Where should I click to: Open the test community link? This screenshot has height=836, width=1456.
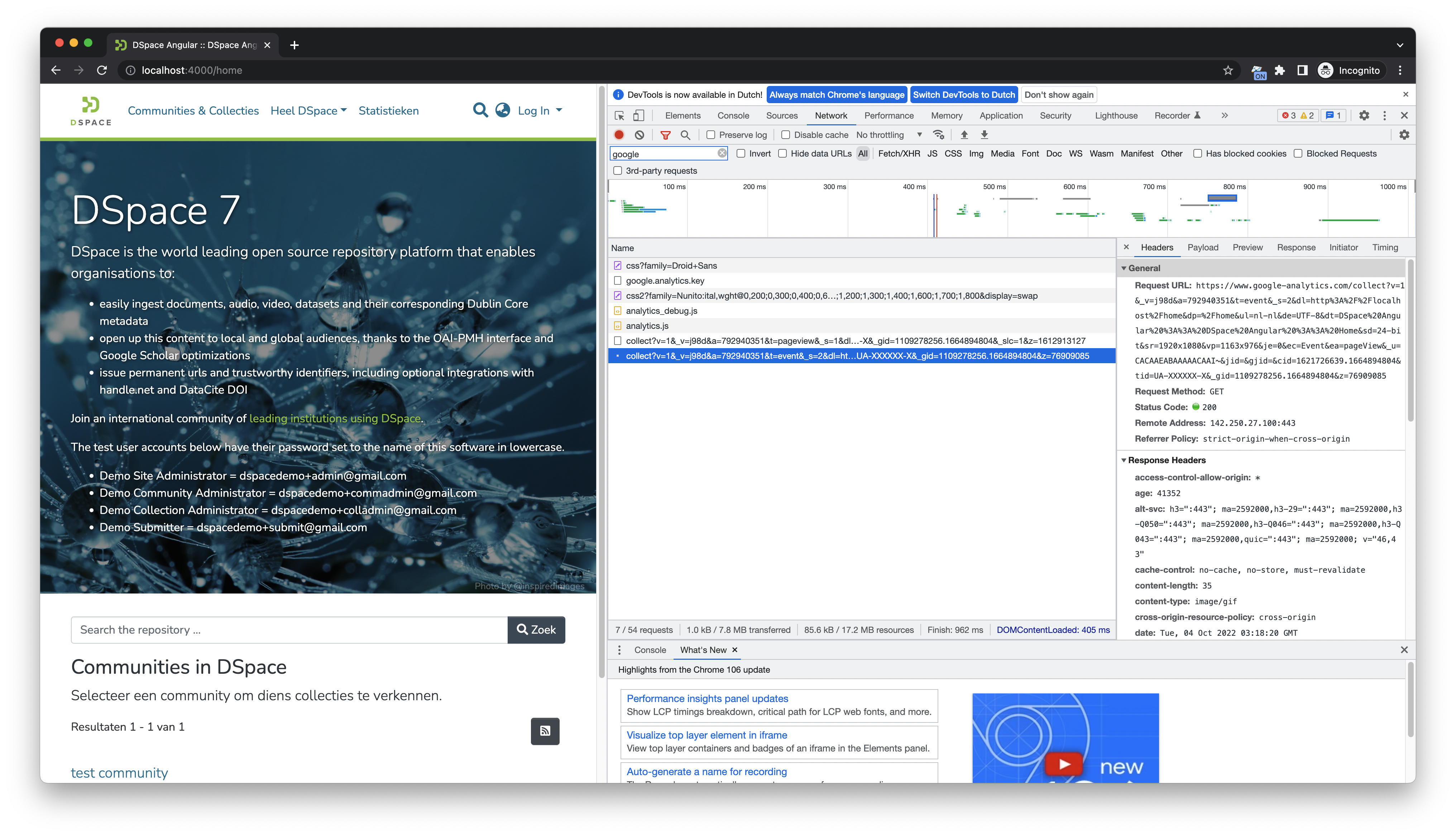click(x=119, y=772)
